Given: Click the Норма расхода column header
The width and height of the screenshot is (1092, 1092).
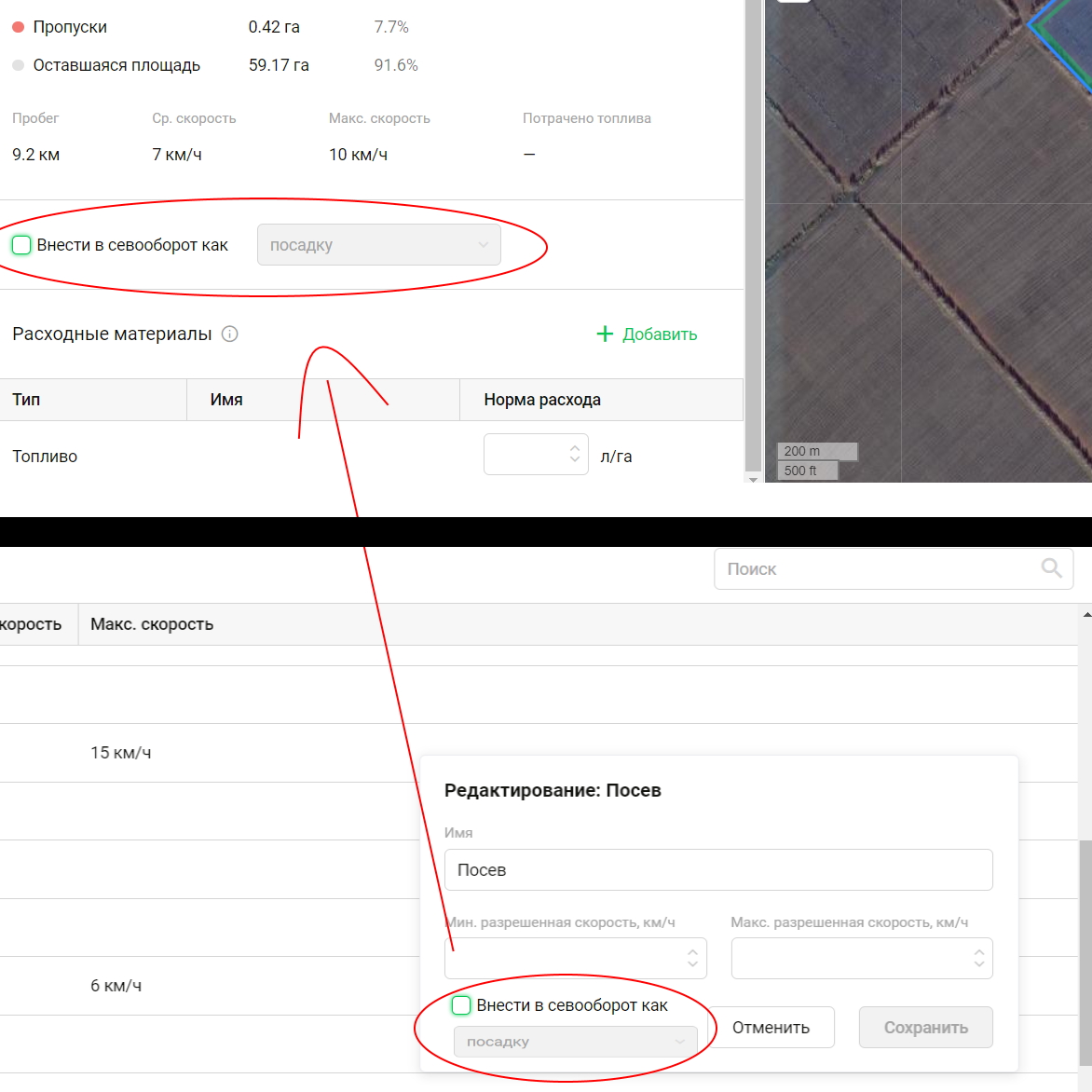Looking at the screenshot, I should tap(542, 400).
